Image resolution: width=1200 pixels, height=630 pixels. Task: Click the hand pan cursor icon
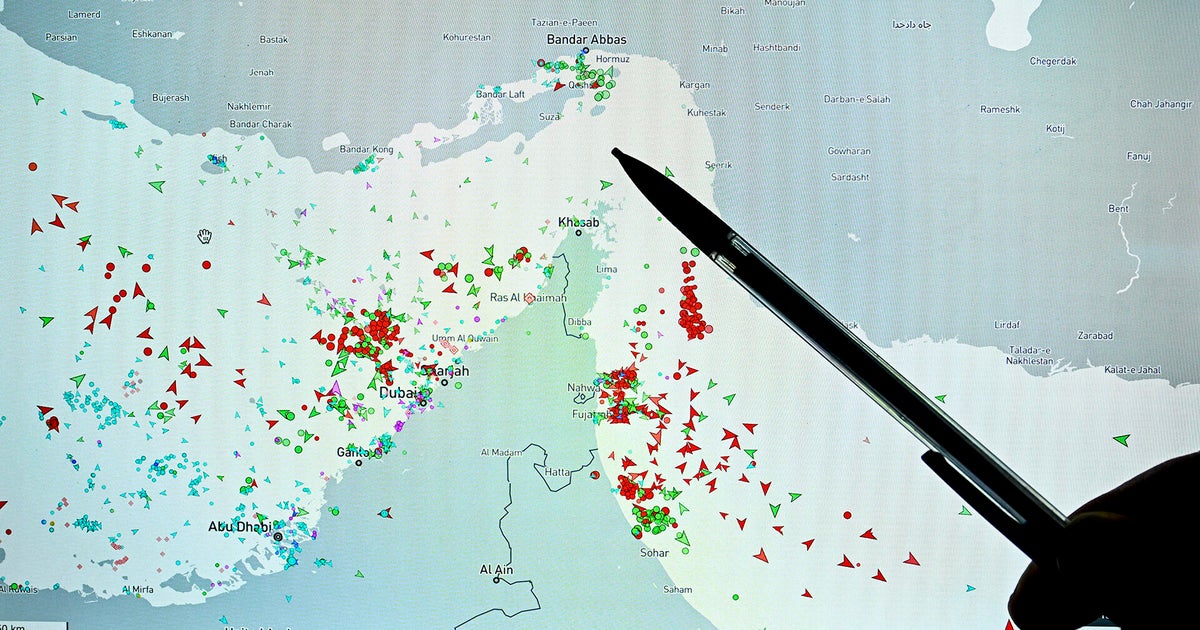click(x=204, y=236)
